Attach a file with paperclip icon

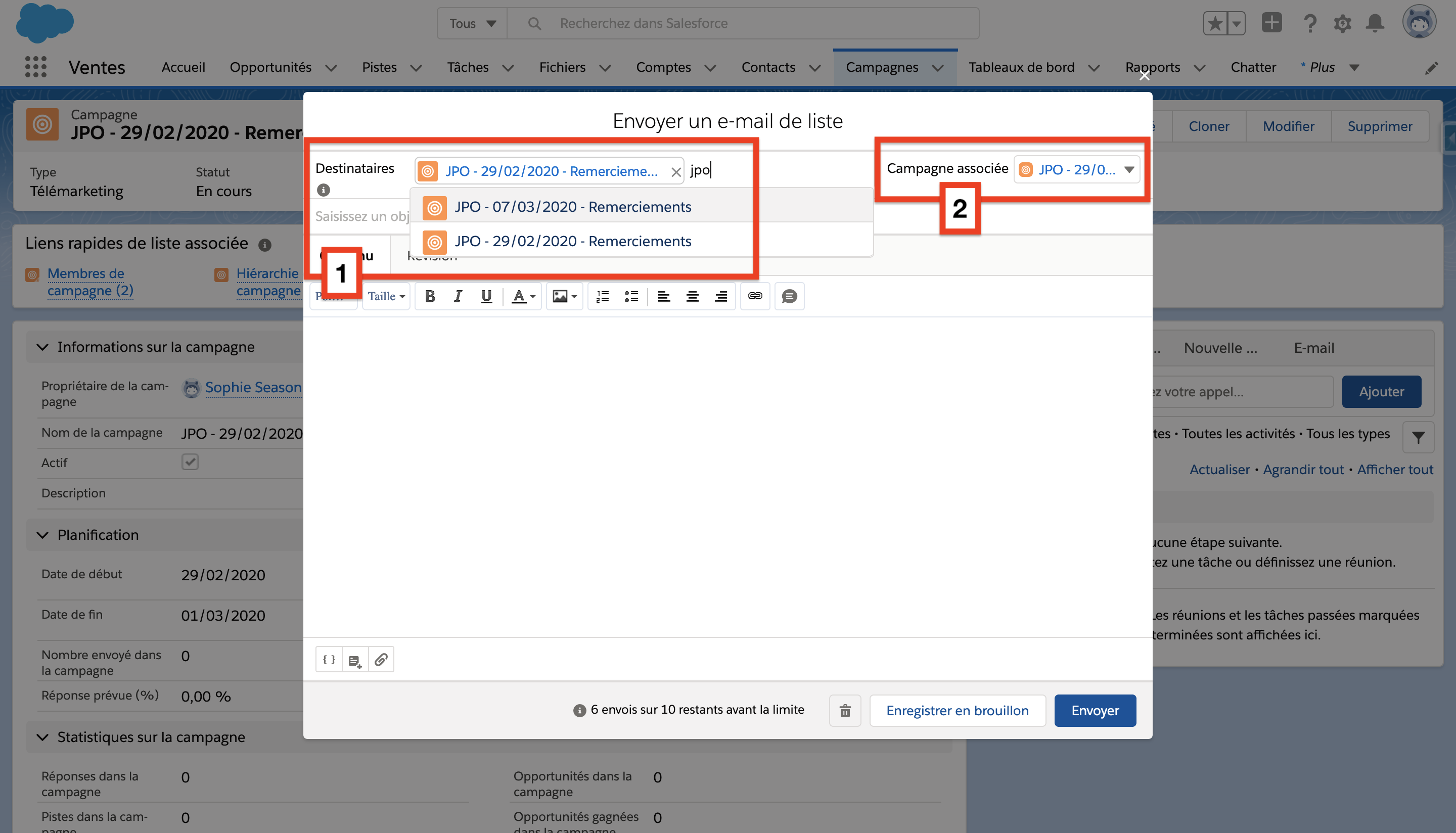(381, 660)
